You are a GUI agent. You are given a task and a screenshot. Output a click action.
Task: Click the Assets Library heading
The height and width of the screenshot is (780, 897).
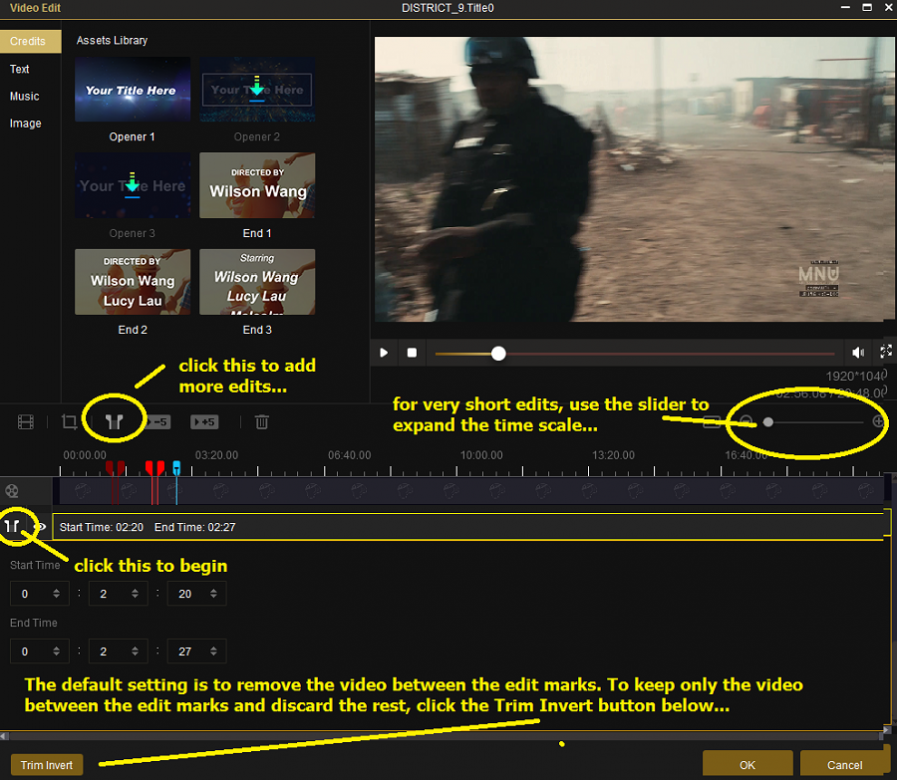[x=112, y=41]
